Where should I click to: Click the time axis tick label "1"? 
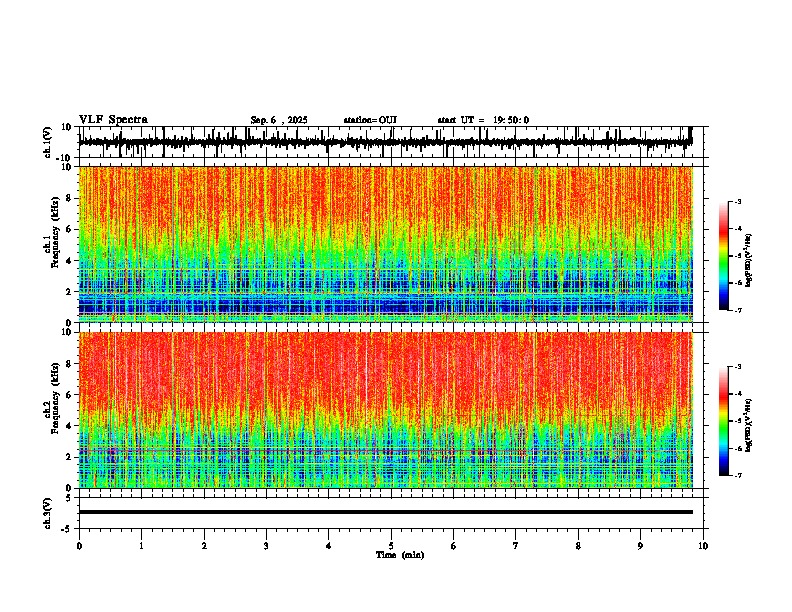point(141,546)
